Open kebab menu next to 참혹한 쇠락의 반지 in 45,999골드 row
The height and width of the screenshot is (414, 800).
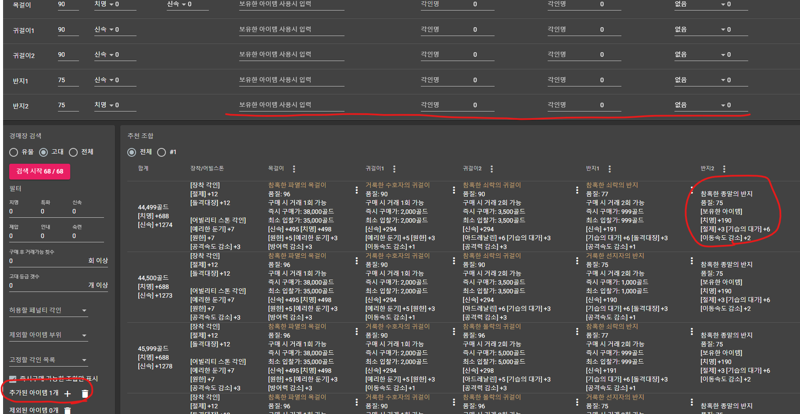(x=692, y=331)
